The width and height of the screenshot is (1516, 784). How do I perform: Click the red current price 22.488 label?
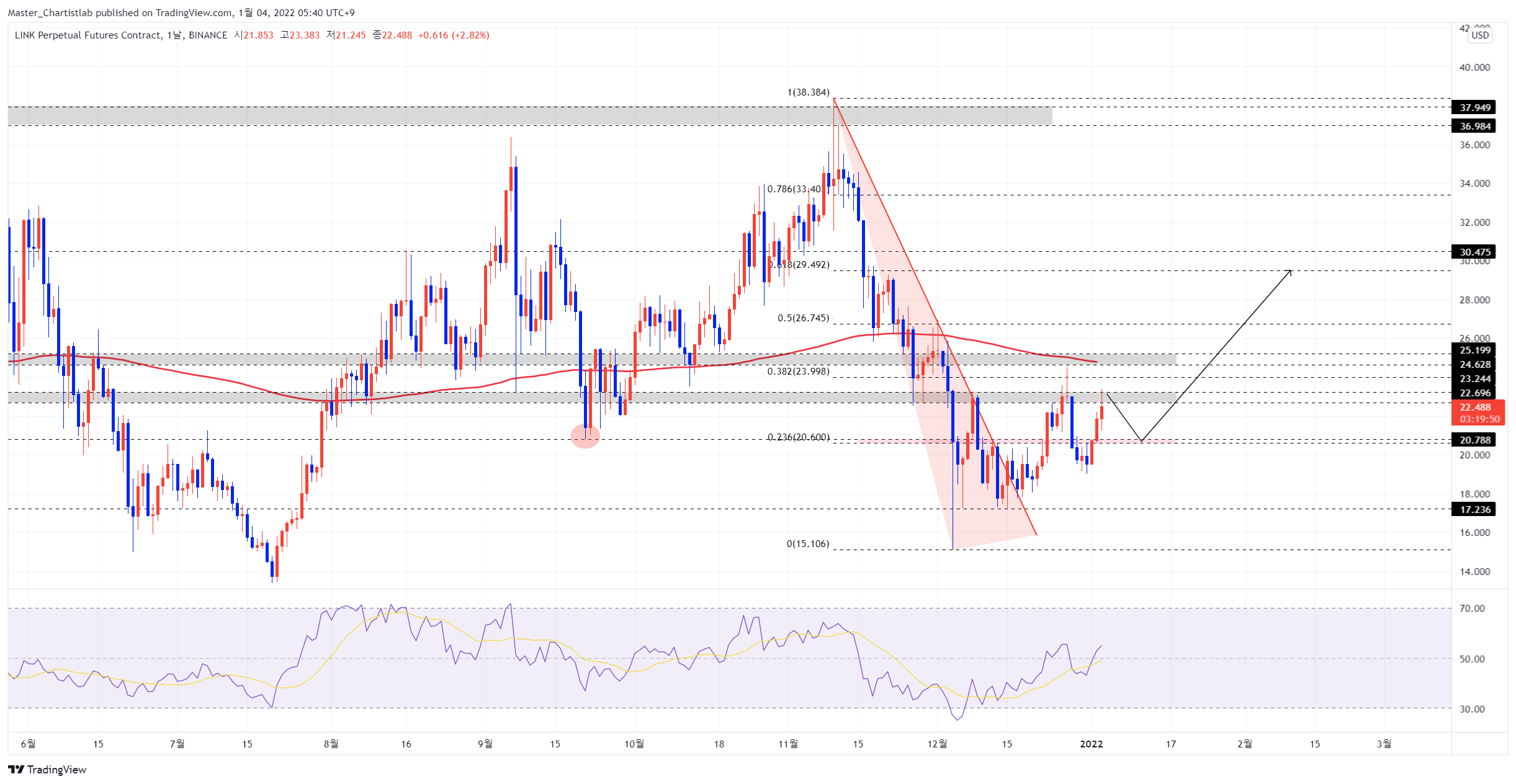1478,412
